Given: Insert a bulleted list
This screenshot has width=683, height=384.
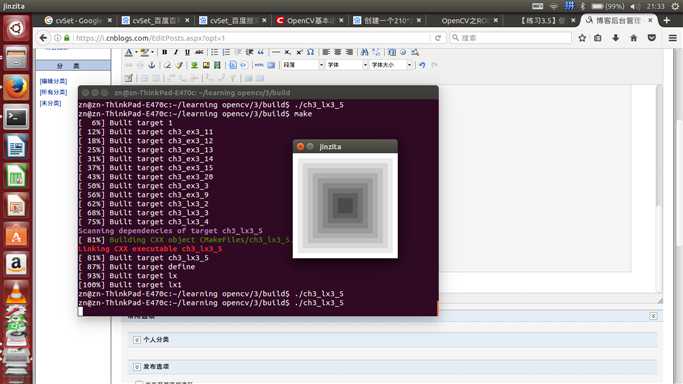Looking at the screenshot, I should tap(214, 52).
